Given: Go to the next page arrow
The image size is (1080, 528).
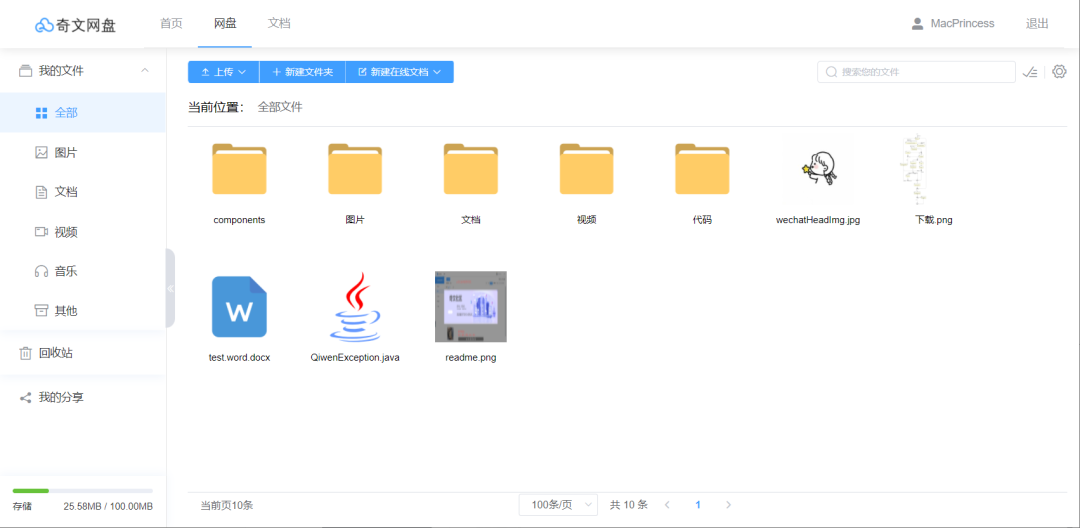Looking at the screenshot, I should pyautogui.click(x=729, y=505).
